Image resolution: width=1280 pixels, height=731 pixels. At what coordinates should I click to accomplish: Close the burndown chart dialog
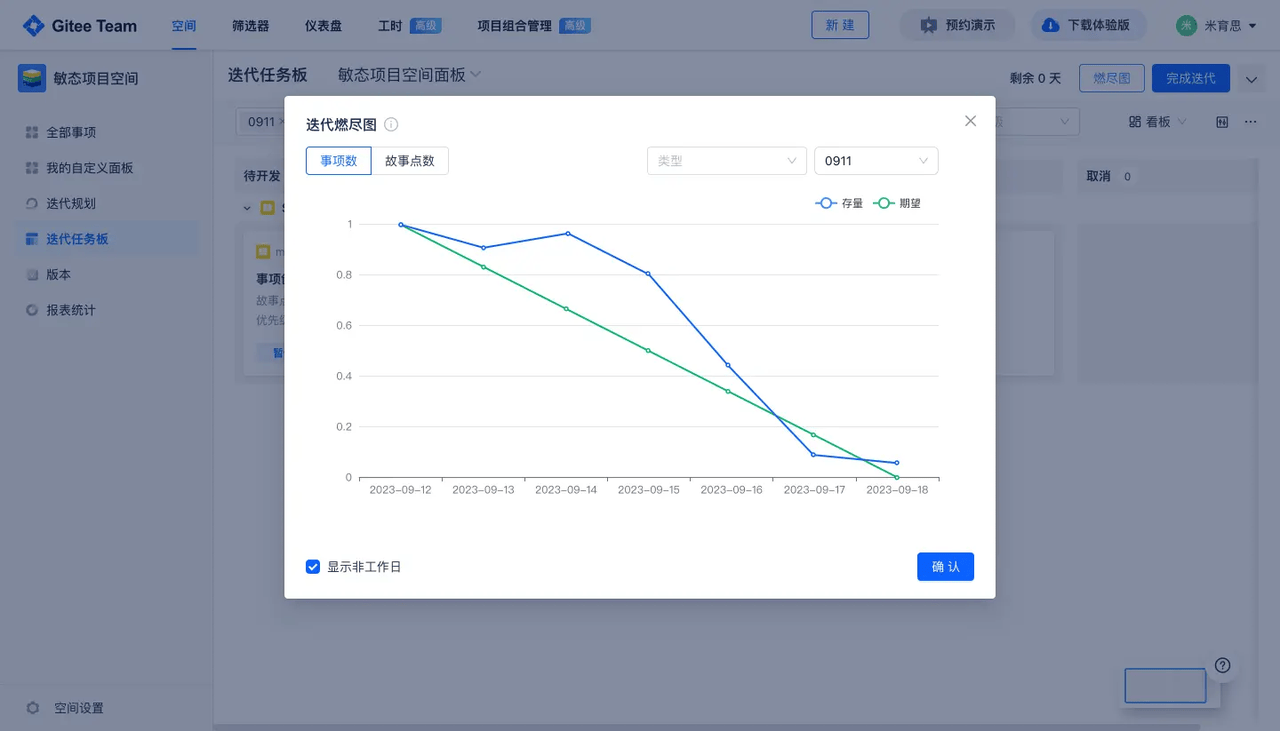tap(970, 121)
